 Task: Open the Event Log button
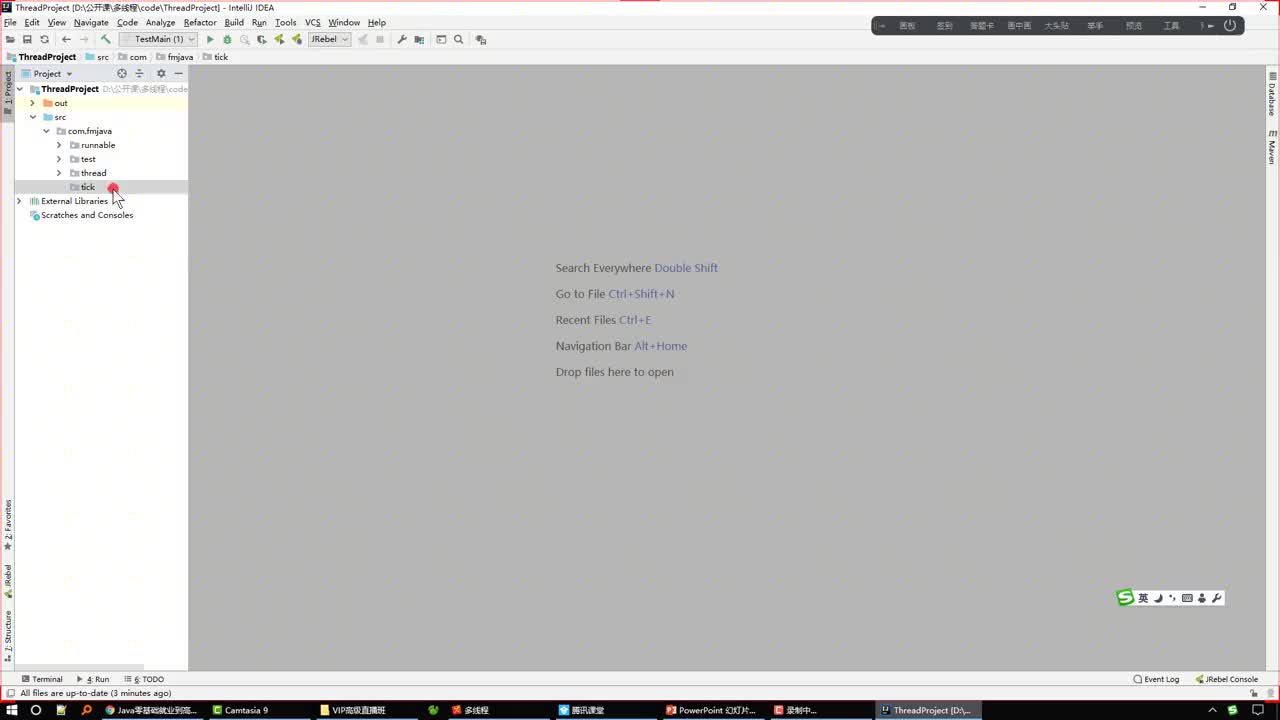pos(1156,679)
